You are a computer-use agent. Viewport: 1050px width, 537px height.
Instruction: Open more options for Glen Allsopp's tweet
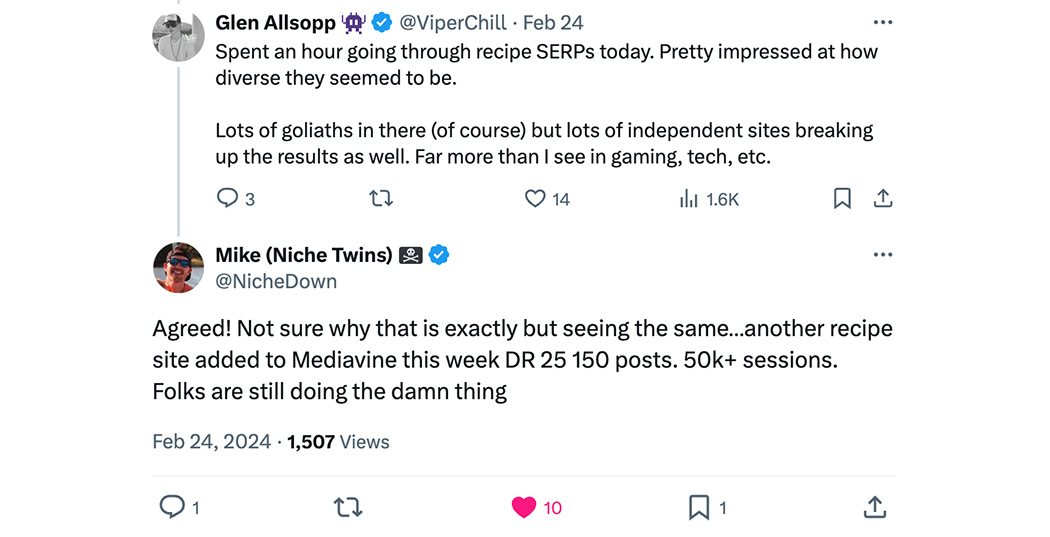pyautogui.click(x=883, y=23)
